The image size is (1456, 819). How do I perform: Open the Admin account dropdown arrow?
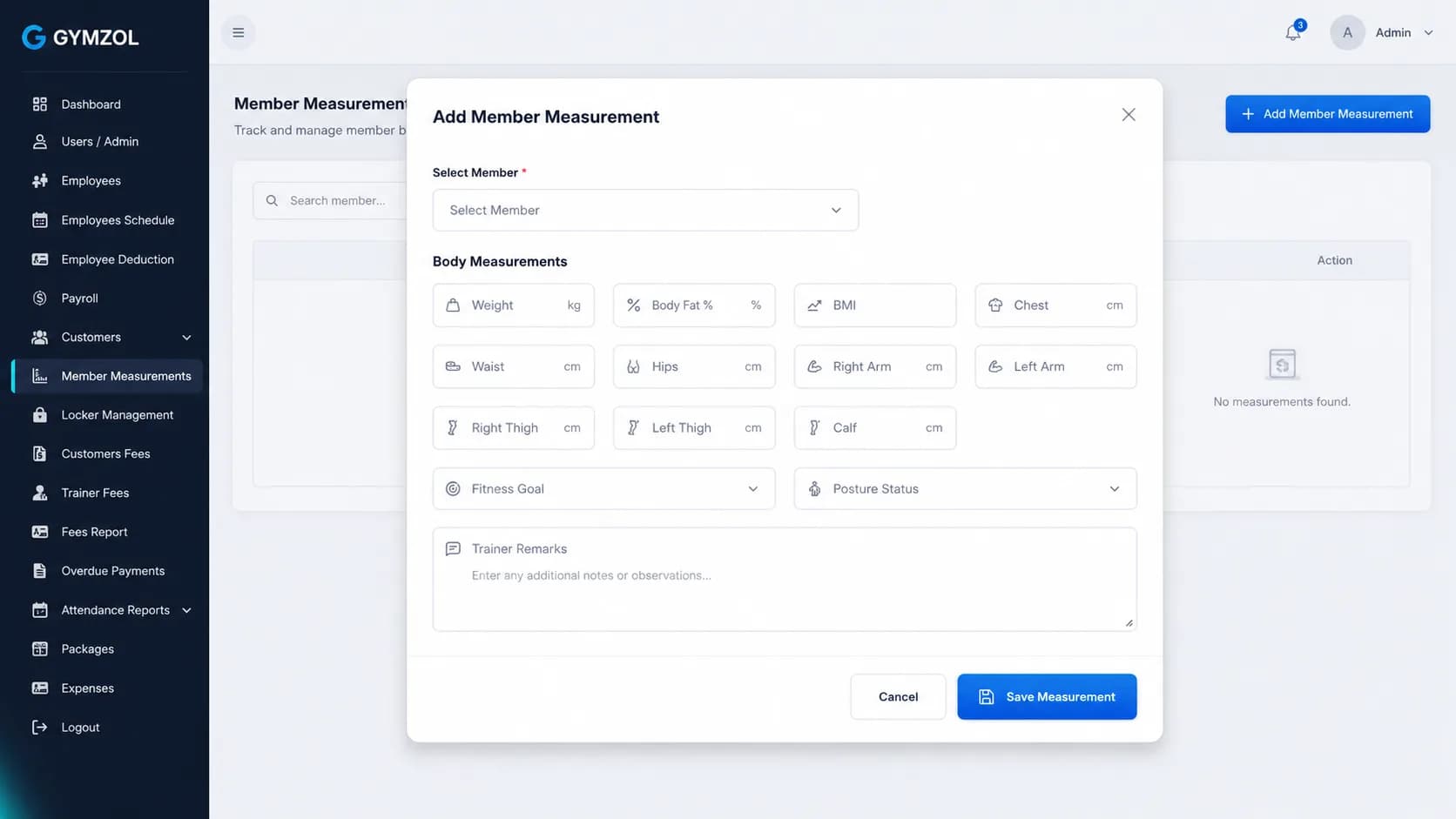[x=1428, y=33]
